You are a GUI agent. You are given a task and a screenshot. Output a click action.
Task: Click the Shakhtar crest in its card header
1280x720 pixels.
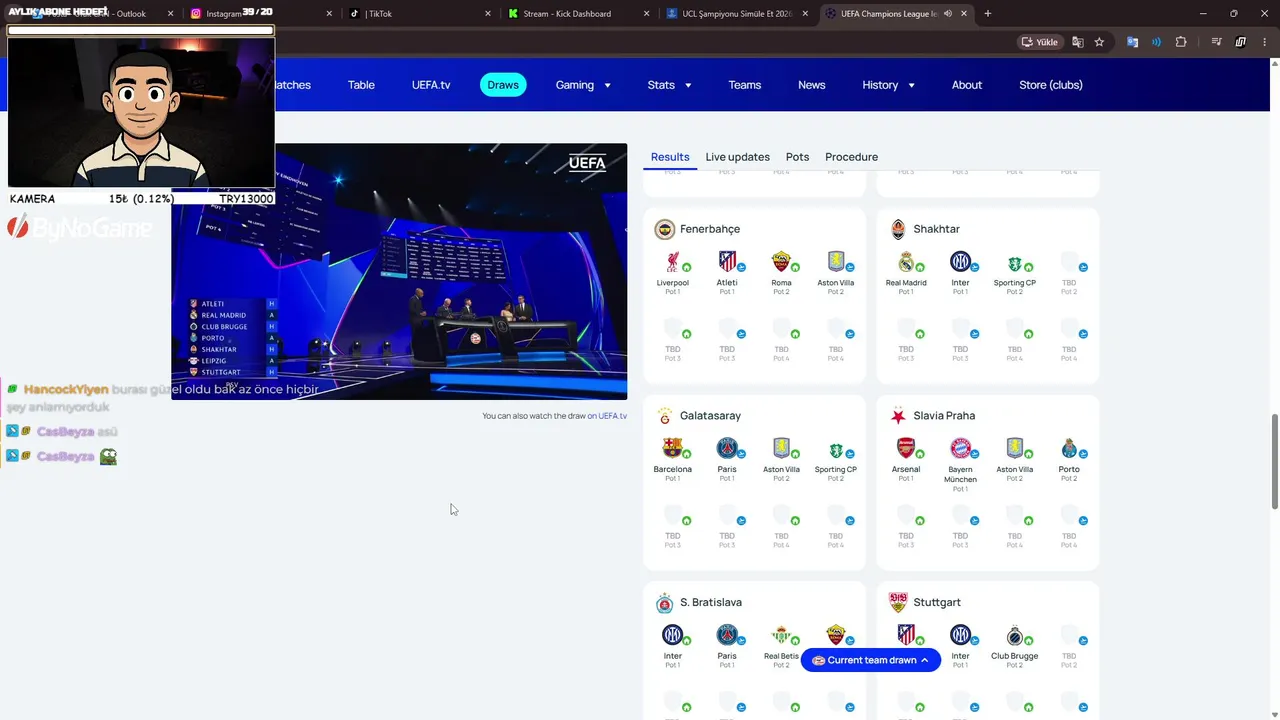898,230
